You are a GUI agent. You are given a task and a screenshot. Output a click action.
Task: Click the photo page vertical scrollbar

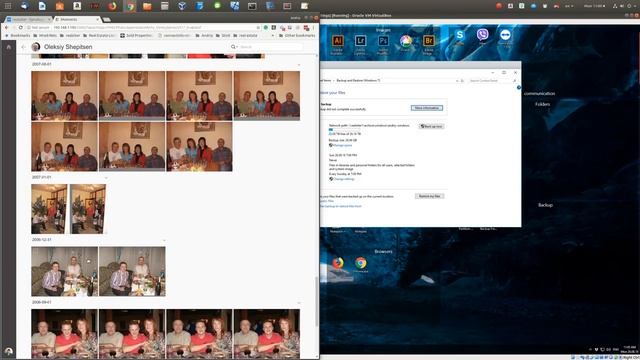click(x=316, y=302)
